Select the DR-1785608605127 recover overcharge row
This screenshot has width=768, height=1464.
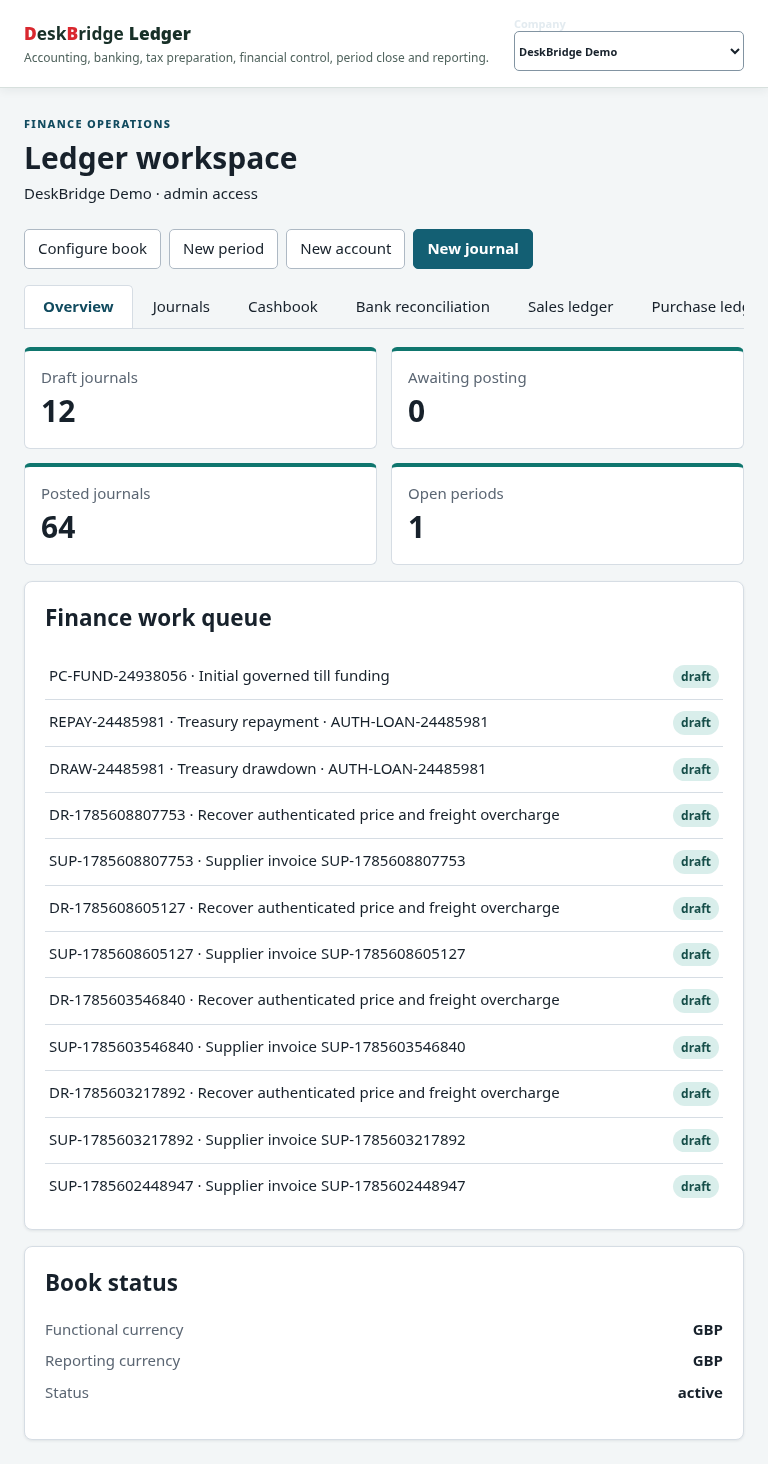pos(384,908)
